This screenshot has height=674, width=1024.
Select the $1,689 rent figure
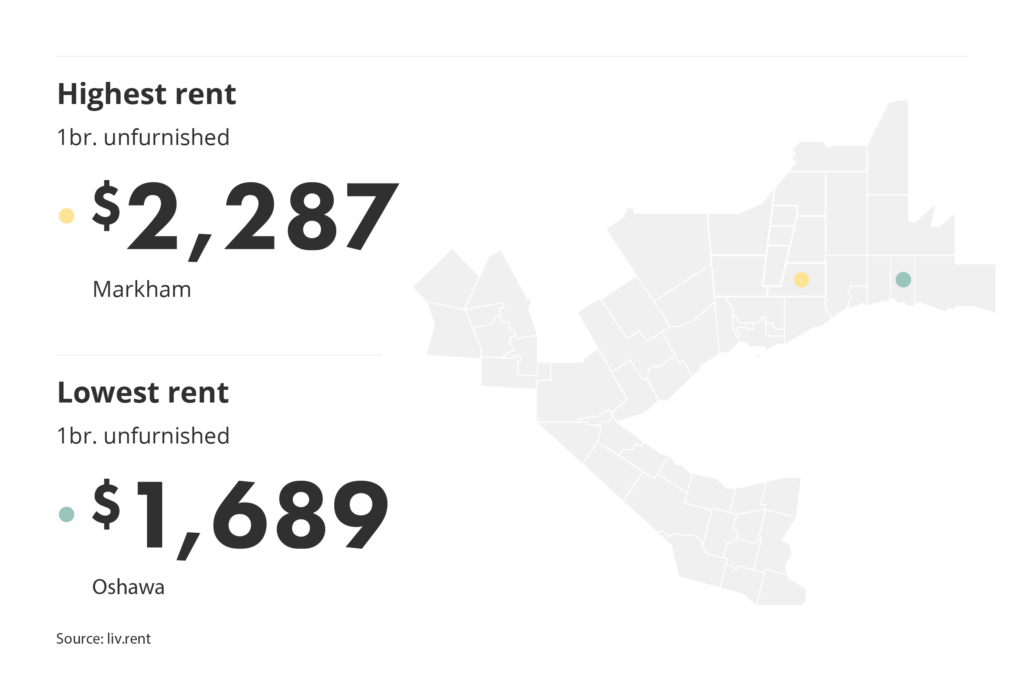pos(240,517)
